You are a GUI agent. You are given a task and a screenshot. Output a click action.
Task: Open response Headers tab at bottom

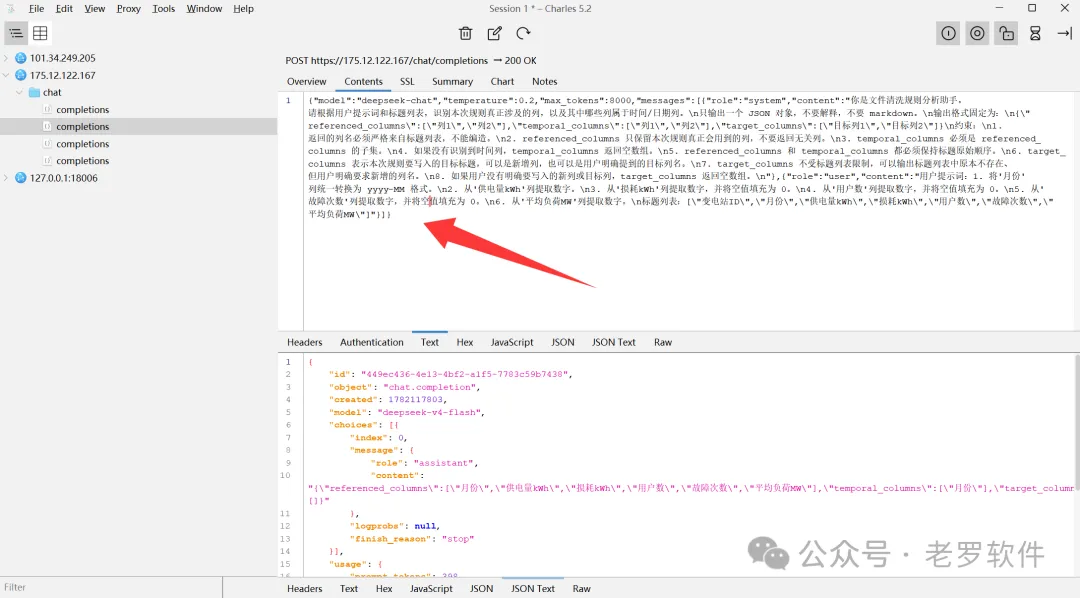(304, 589)
